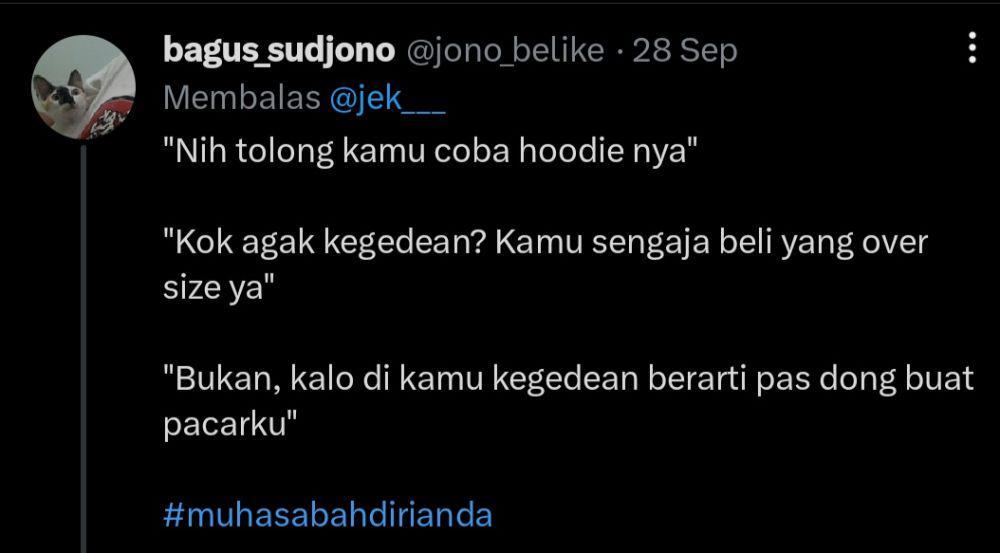This screenshot has width=1000, height=553.
Task: Open the cat profile picture avatar
Action: (83, 87)
